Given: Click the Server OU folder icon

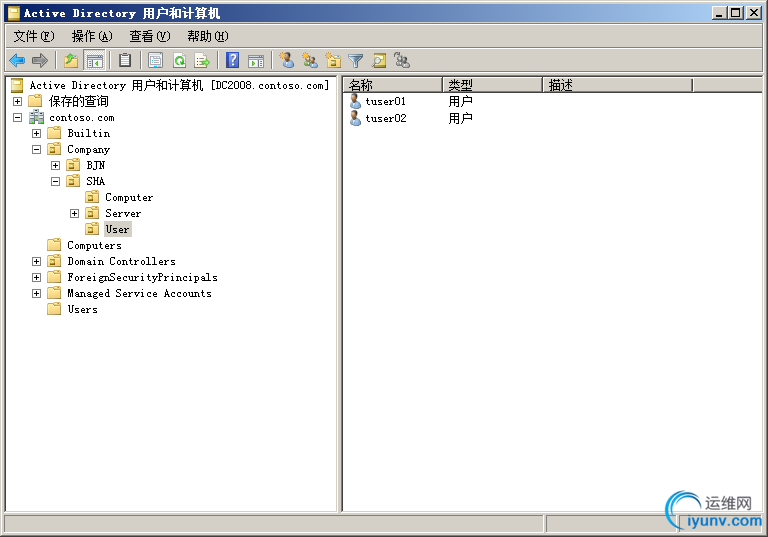Looking at the screenshot, I should tap(92, 213).
